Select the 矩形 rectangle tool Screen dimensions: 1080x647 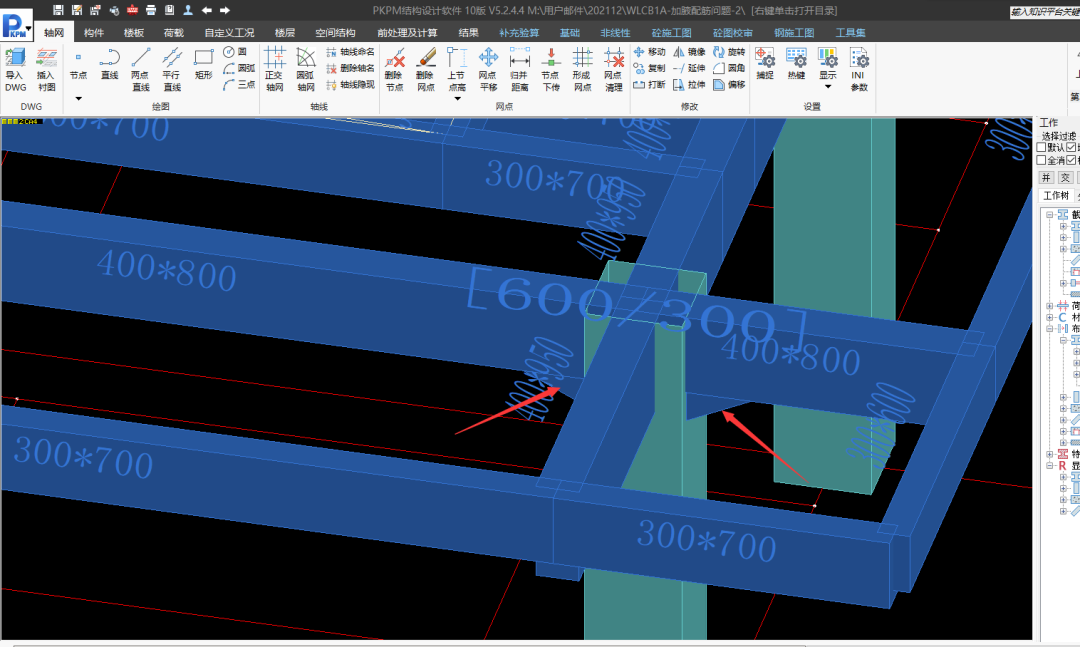[x=203, y=63]
